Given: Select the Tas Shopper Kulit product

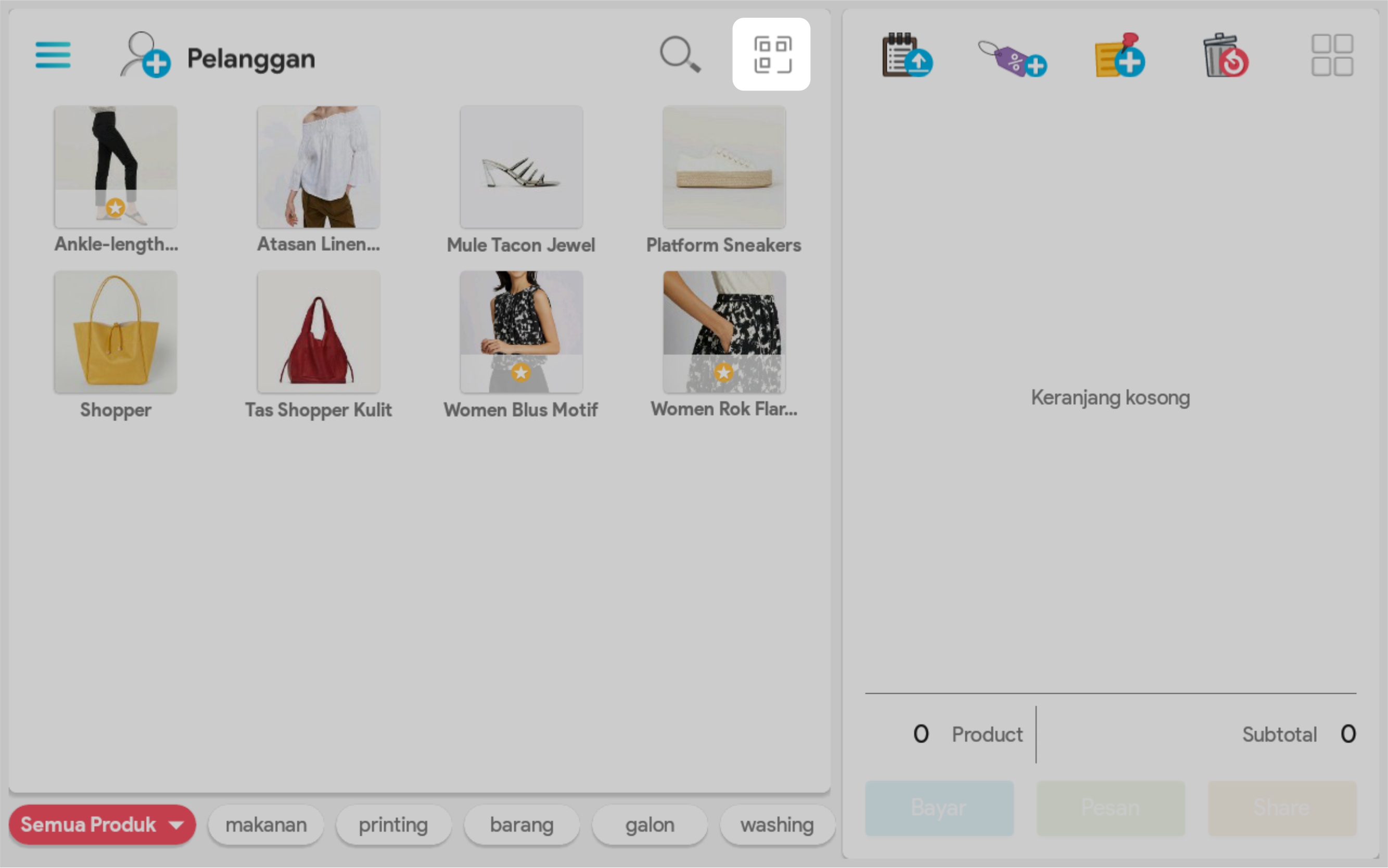Looking at the screenshot, I should pos(318,333).
